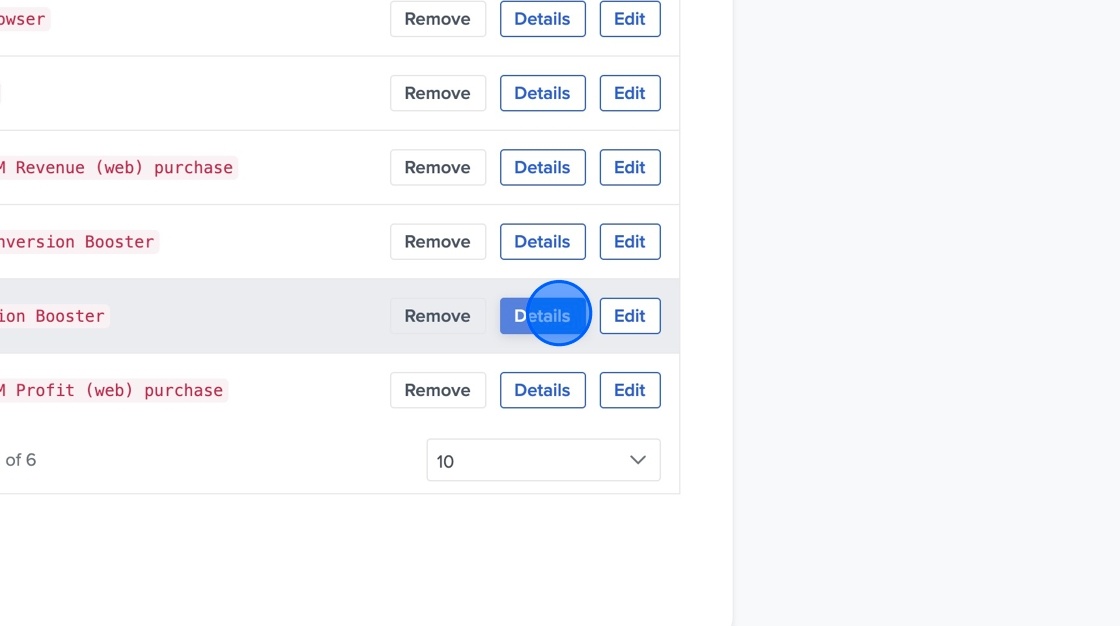
Task: Open Details on the highlighted row
Action: [x=542, y=315]
